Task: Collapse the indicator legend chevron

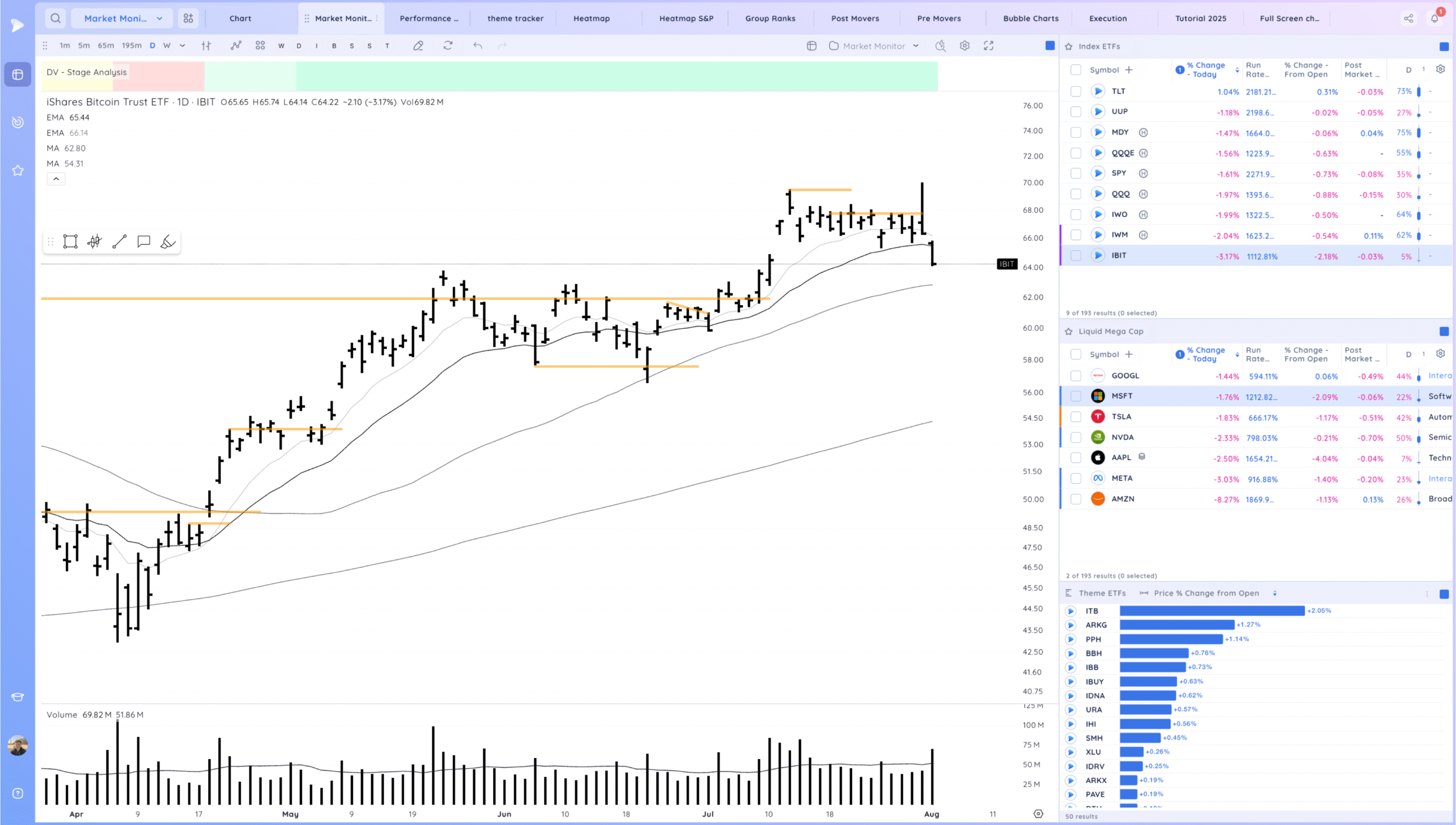Action: (x=56, y=179)
